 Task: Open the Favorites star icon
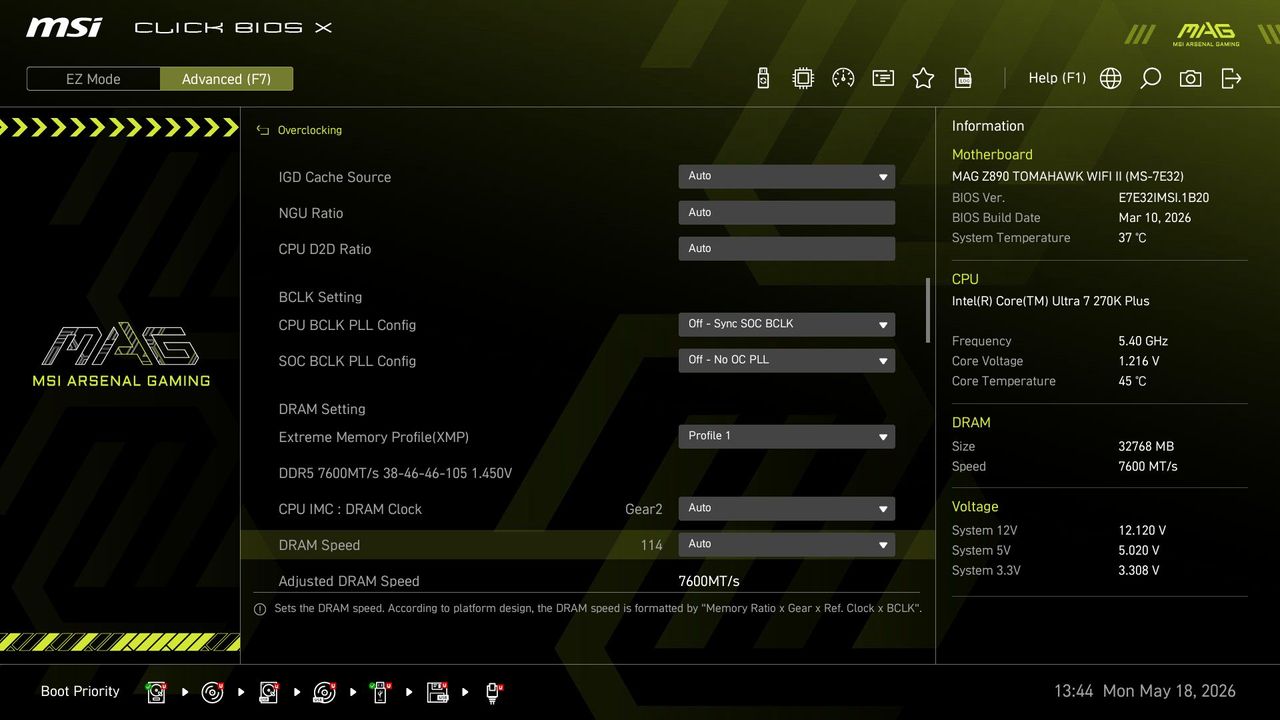[x=923, y=78]
